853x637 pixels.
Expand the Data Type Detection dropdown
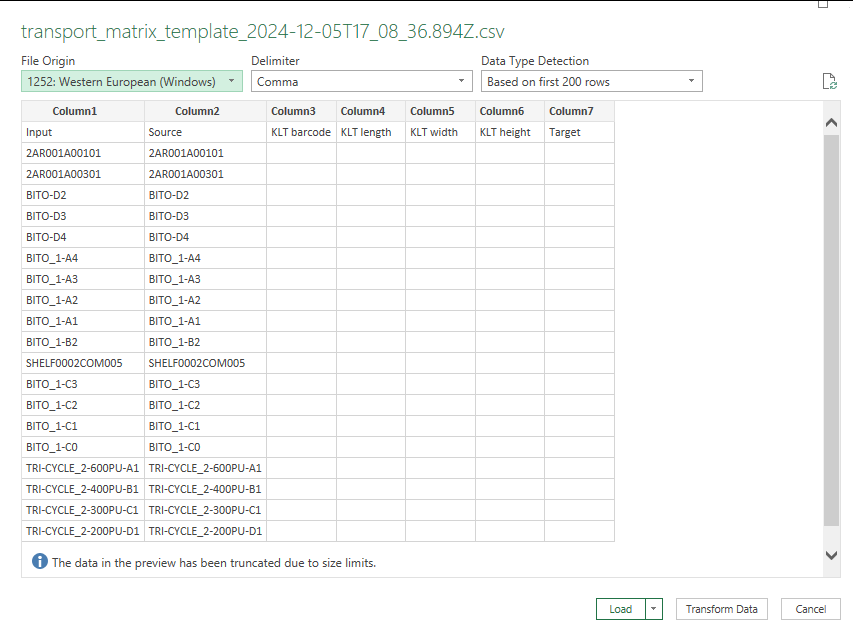591,82
